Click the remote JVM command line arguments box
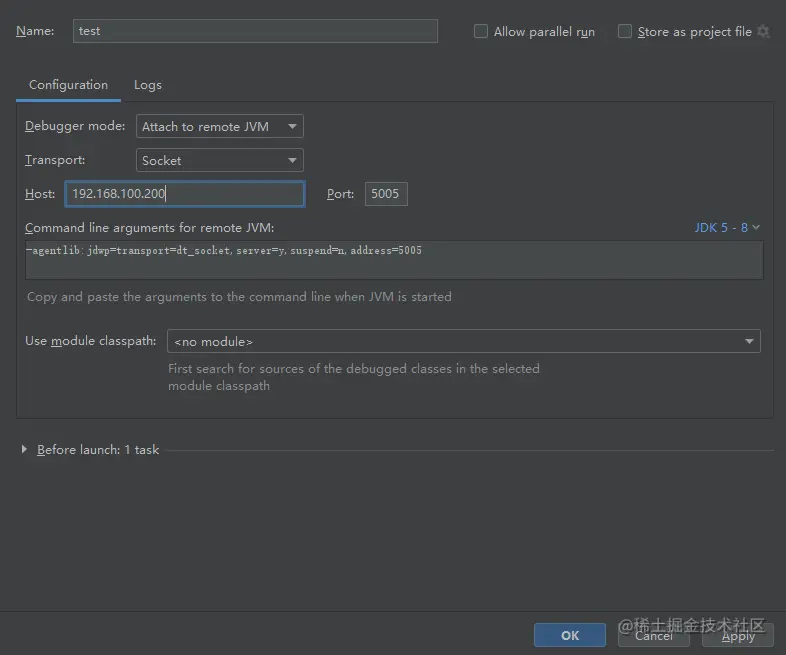The width and height of the screenshot is (786, 655). point(395,260)
